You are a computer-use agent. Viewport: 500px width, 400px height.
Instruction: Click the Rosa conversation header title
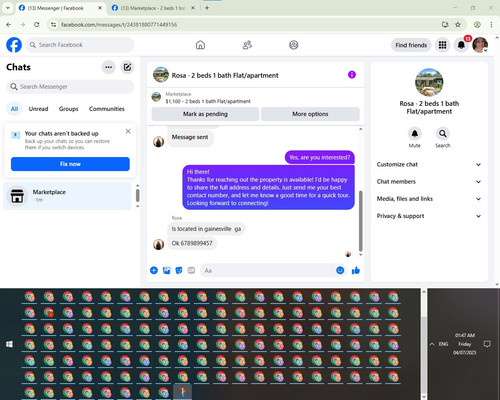click(225, 75)
